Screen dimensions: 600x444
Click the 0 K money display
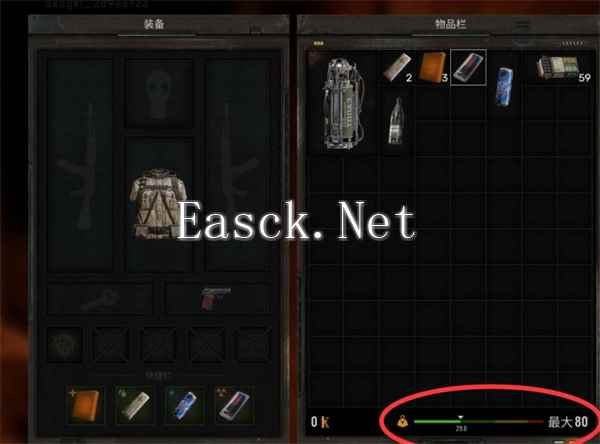[320, 422]
